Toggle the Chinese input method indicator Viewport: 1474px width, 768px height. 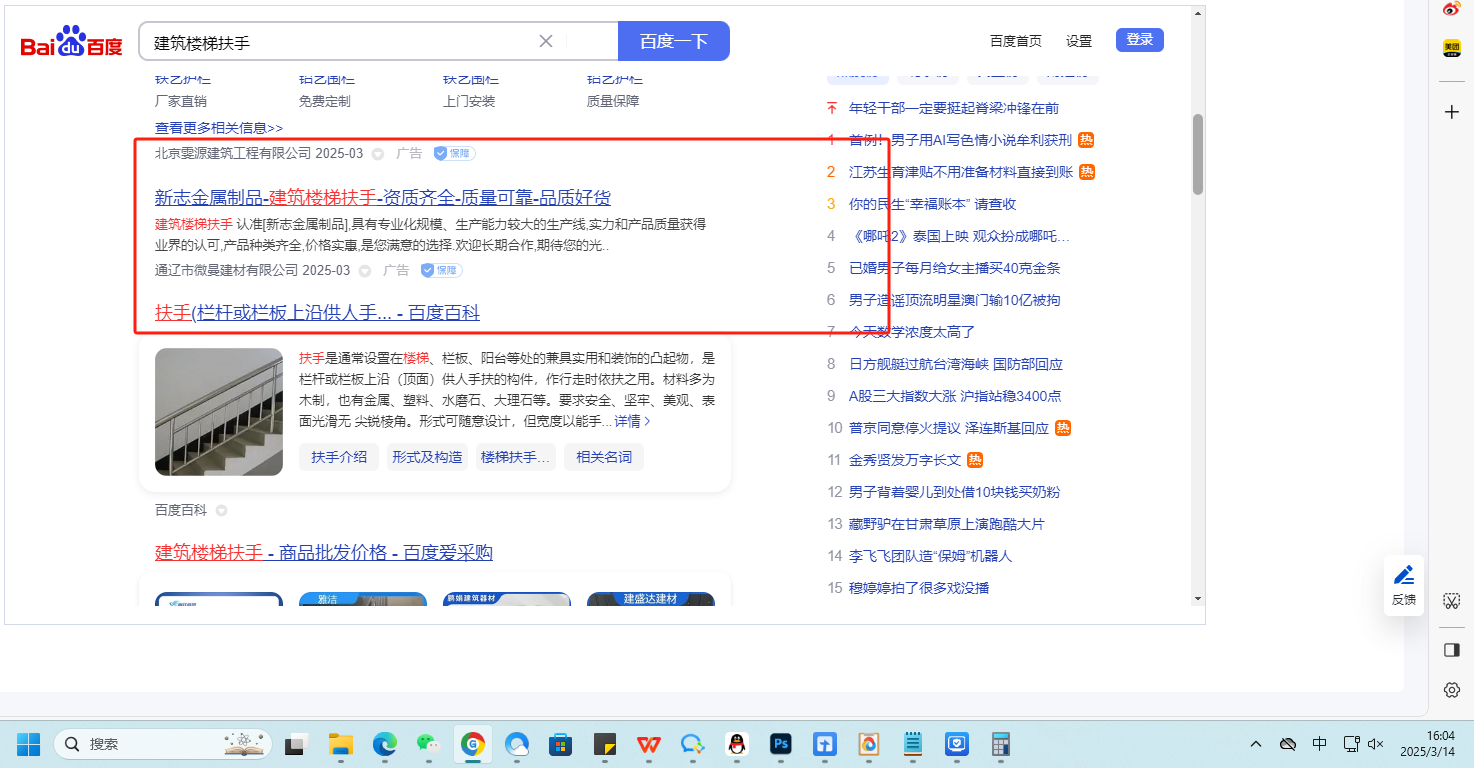(x=1319, y=744)
